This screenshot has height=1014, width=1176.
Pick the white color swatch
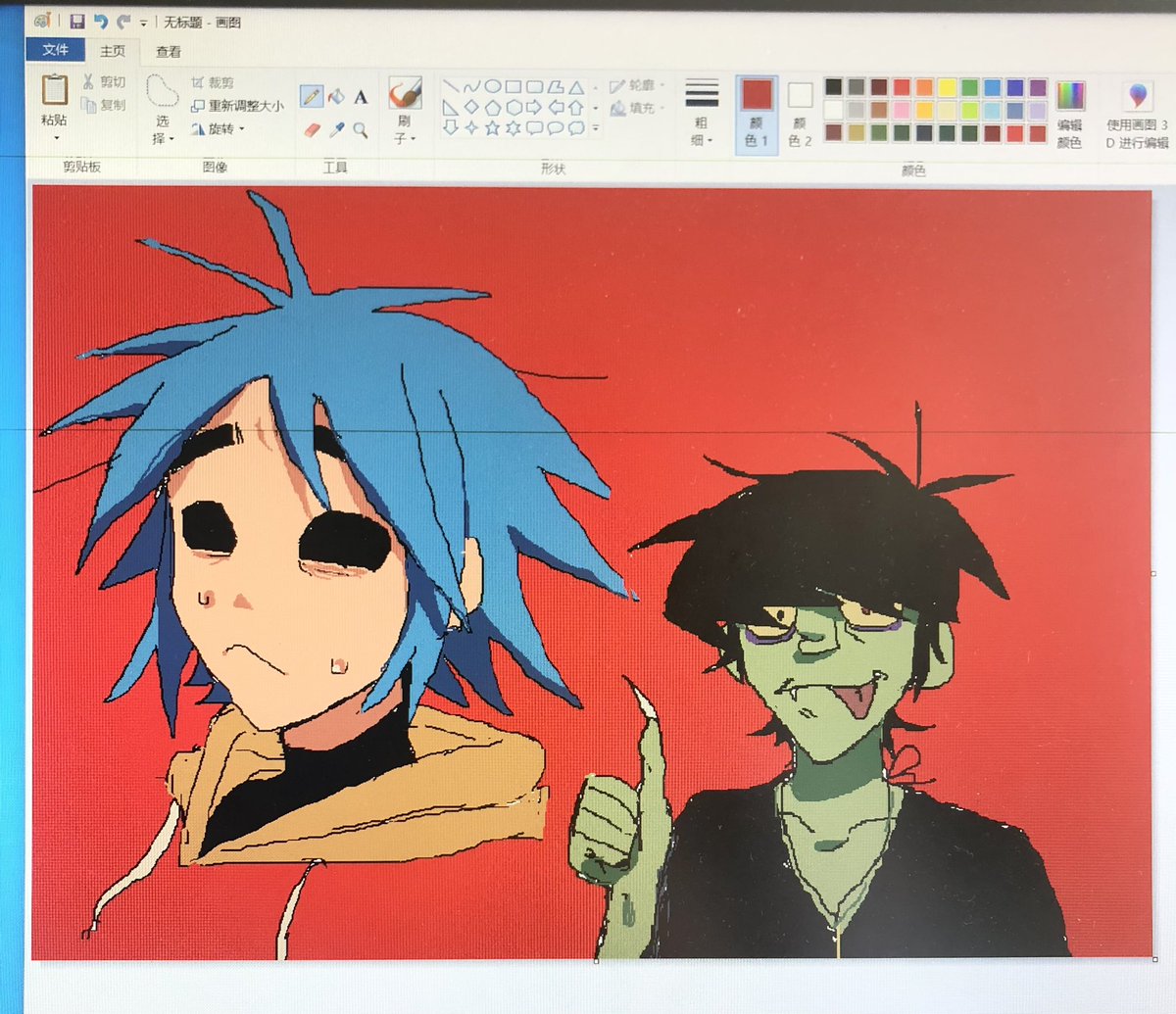coord(833,110)
